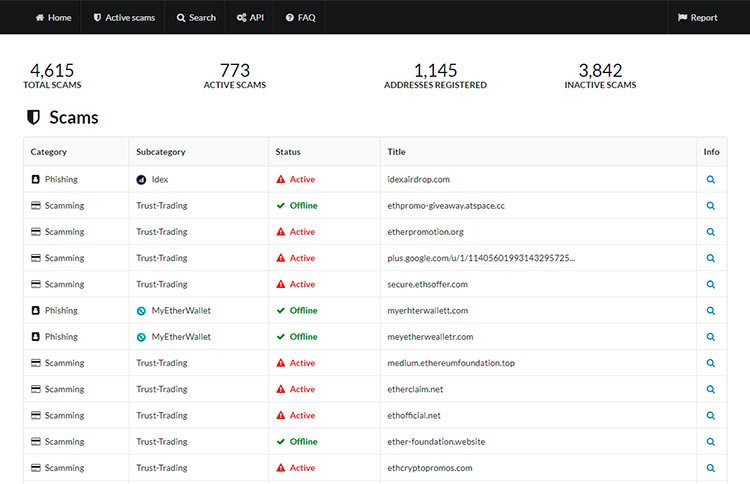
Task: Go to Home in navigation bar
Action: point(54,18)
